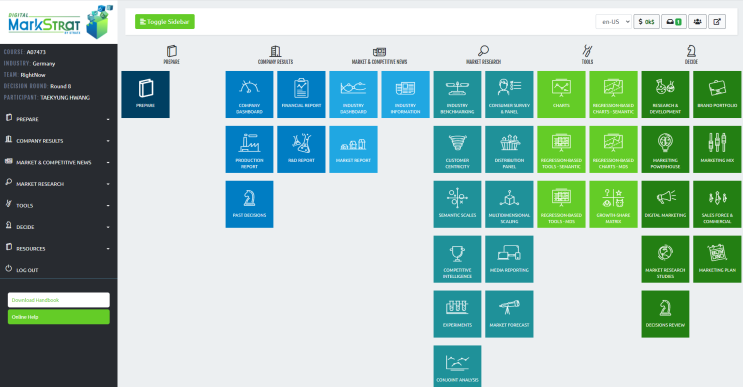This screenshot has width=743, height=387.
Task: Open the en-US language dropdown
Action: click(x=614, y=21)
